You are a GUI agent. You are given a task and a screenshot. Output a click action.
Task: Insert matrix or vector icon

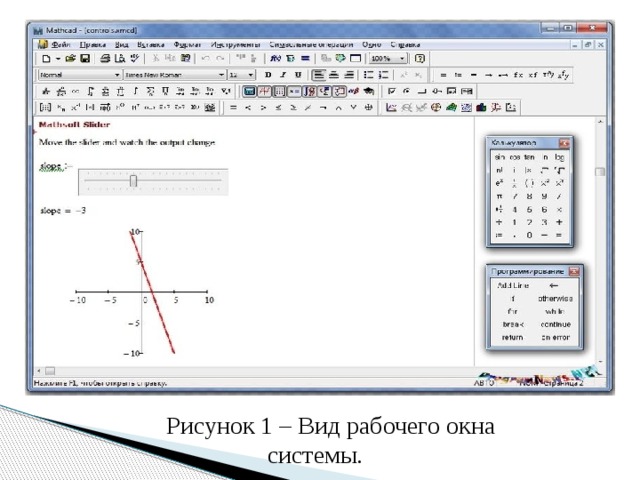[x=45, y=107]
